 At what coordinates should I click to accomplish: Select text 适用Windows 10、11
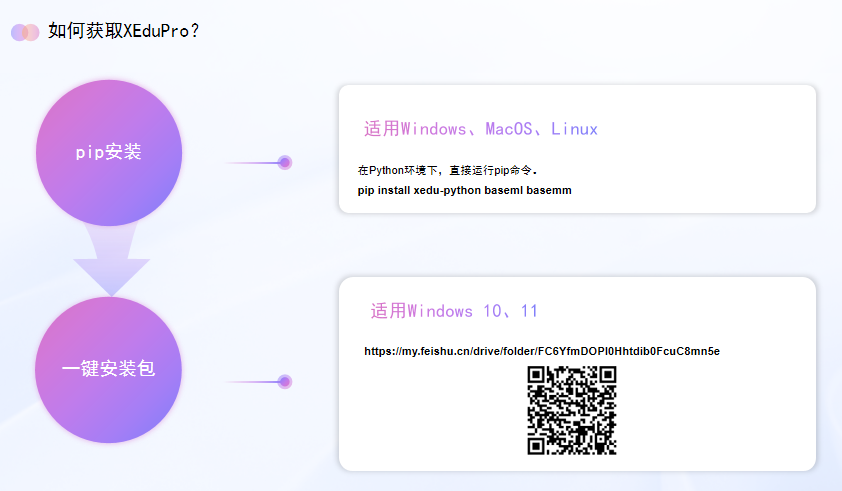point(454,311)
